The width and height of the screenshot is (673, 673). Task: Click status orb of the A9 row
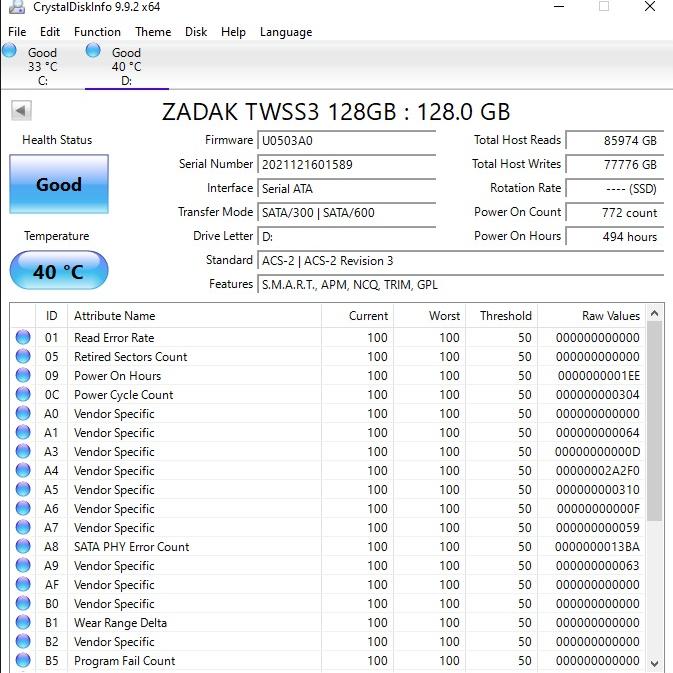click(x=23, y=565)
